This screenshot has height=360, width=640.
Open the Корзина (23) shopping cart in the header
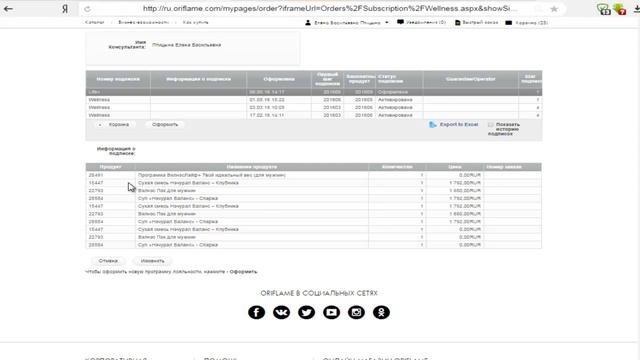(x=527, y=23)
